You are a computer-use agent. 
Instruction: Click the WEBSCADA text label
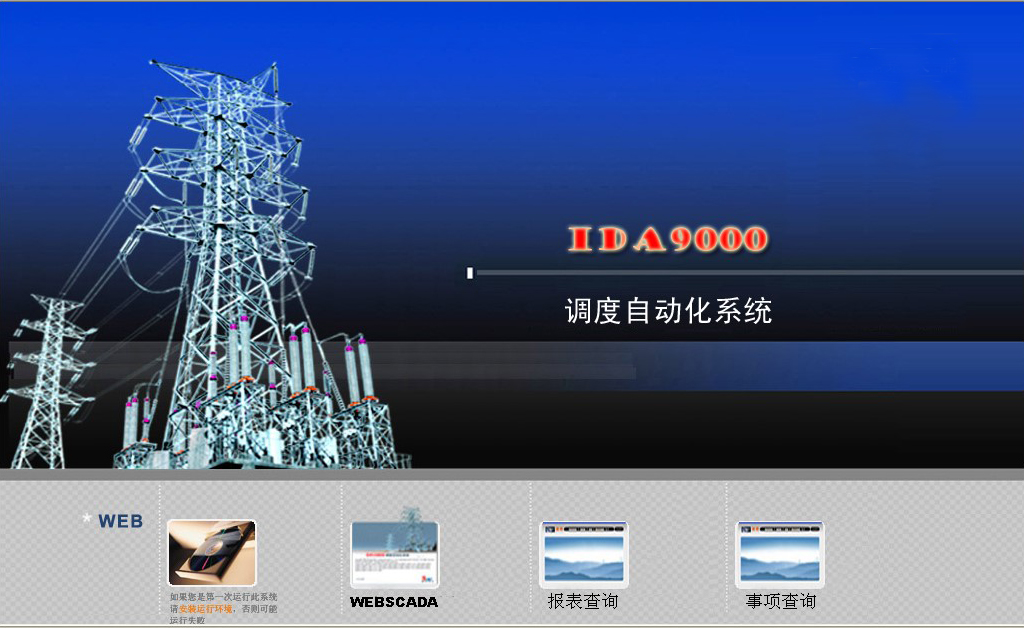(x=394, y=602)
